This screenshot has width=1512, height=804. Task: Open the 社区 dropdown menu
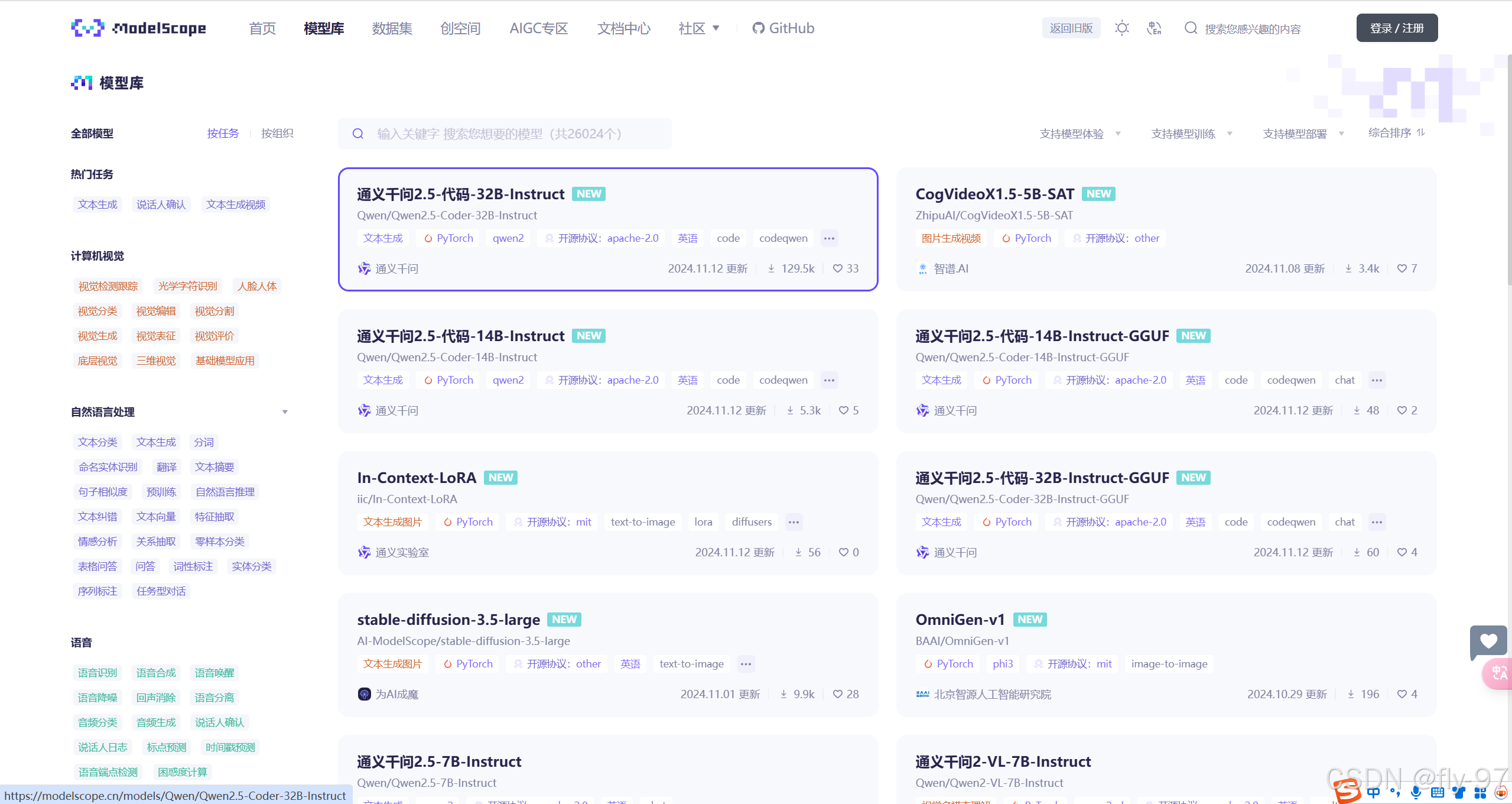coord(698,28)
